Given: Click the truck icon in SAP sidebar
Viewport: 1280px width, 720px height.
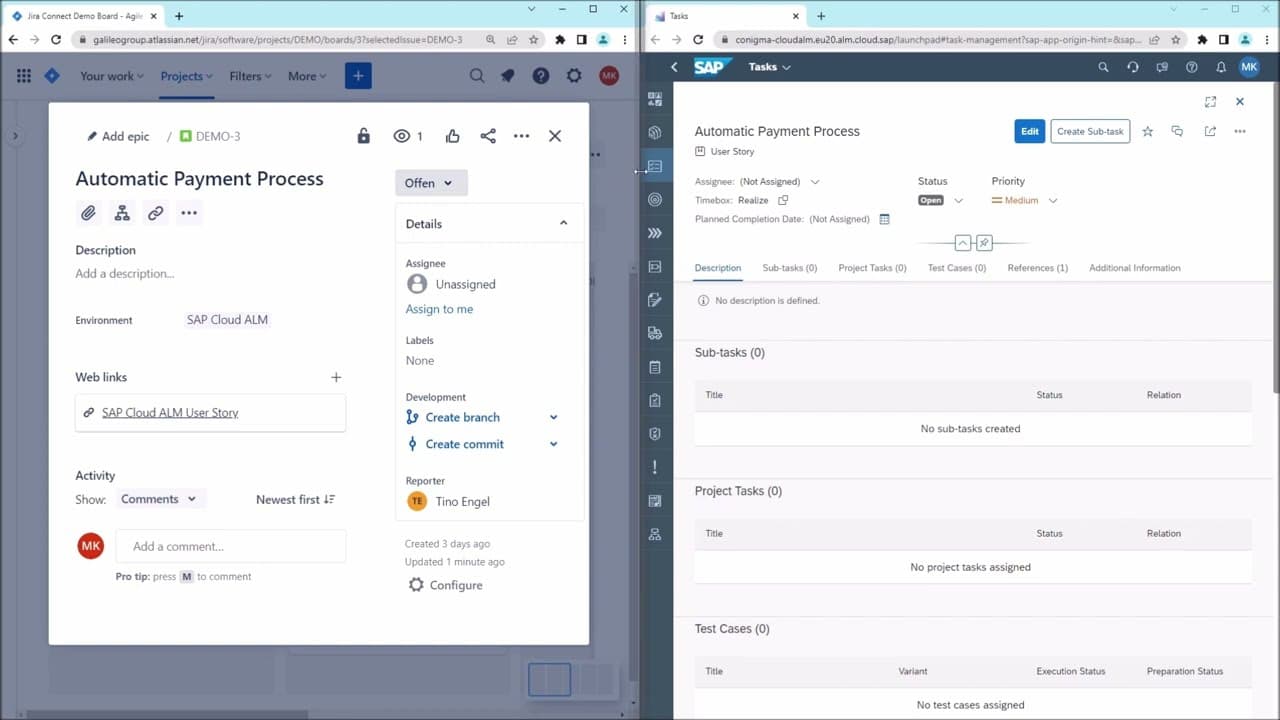Looking at the screenshot, I should pyautogui.click(x=655, y=333).
